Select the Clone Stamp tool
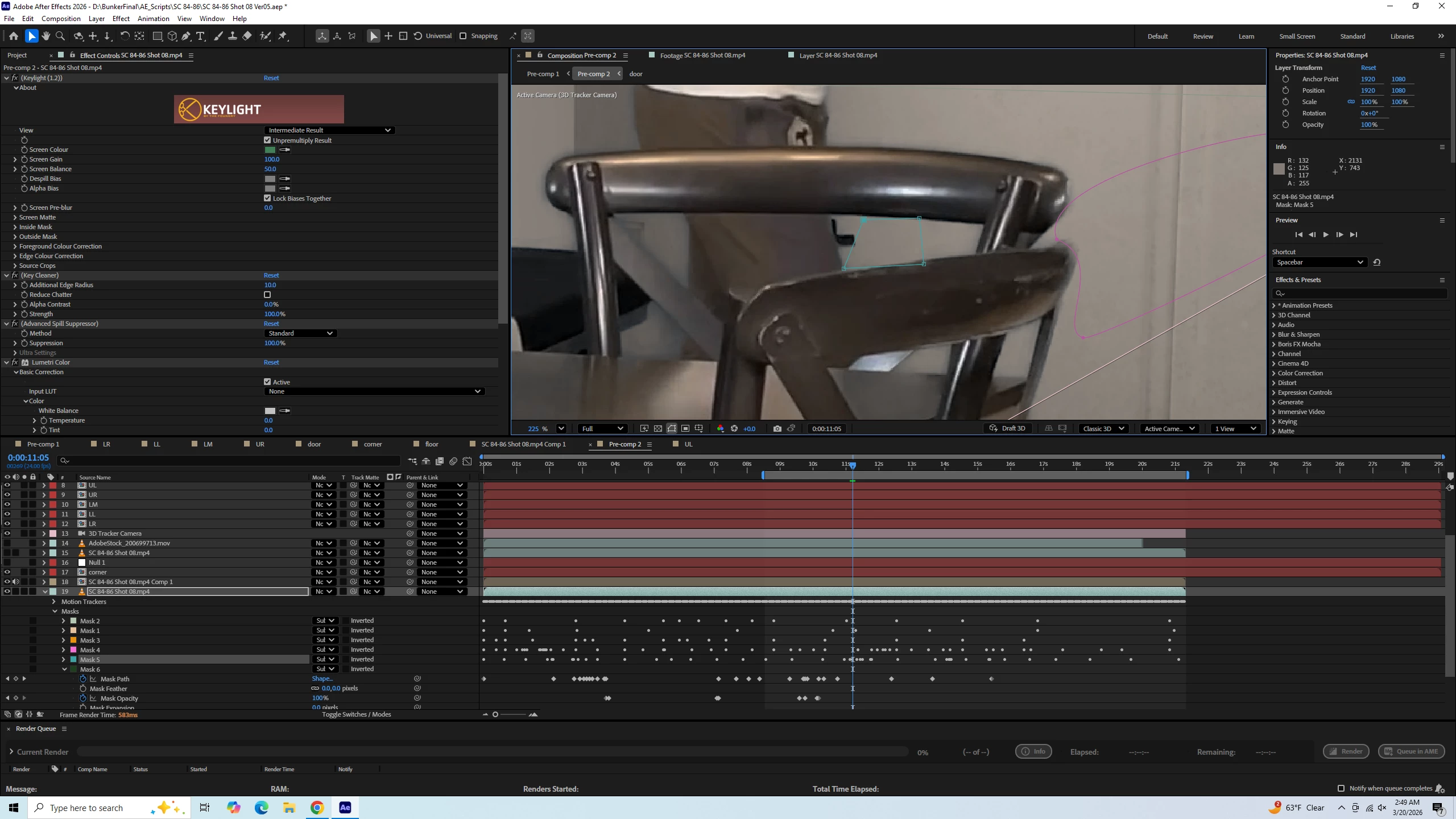Screen dimensions: 1456x819 coord(233,36)
